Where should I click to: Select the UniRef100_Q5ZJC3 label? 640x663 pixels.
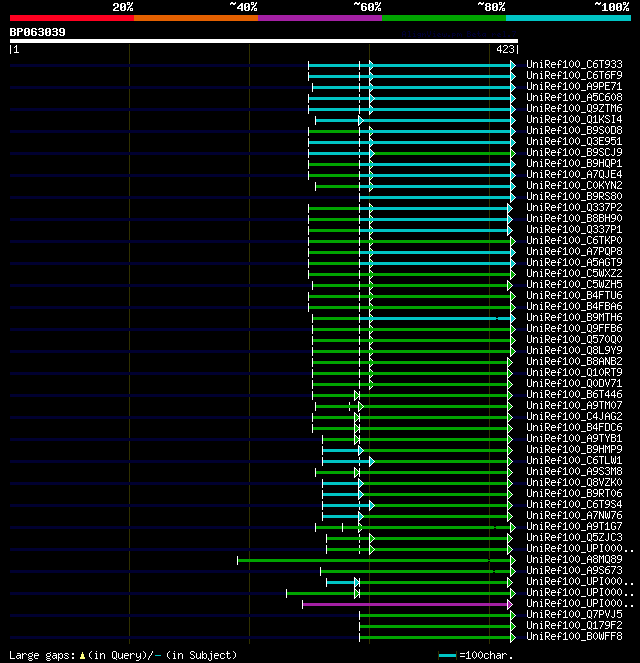574,537
